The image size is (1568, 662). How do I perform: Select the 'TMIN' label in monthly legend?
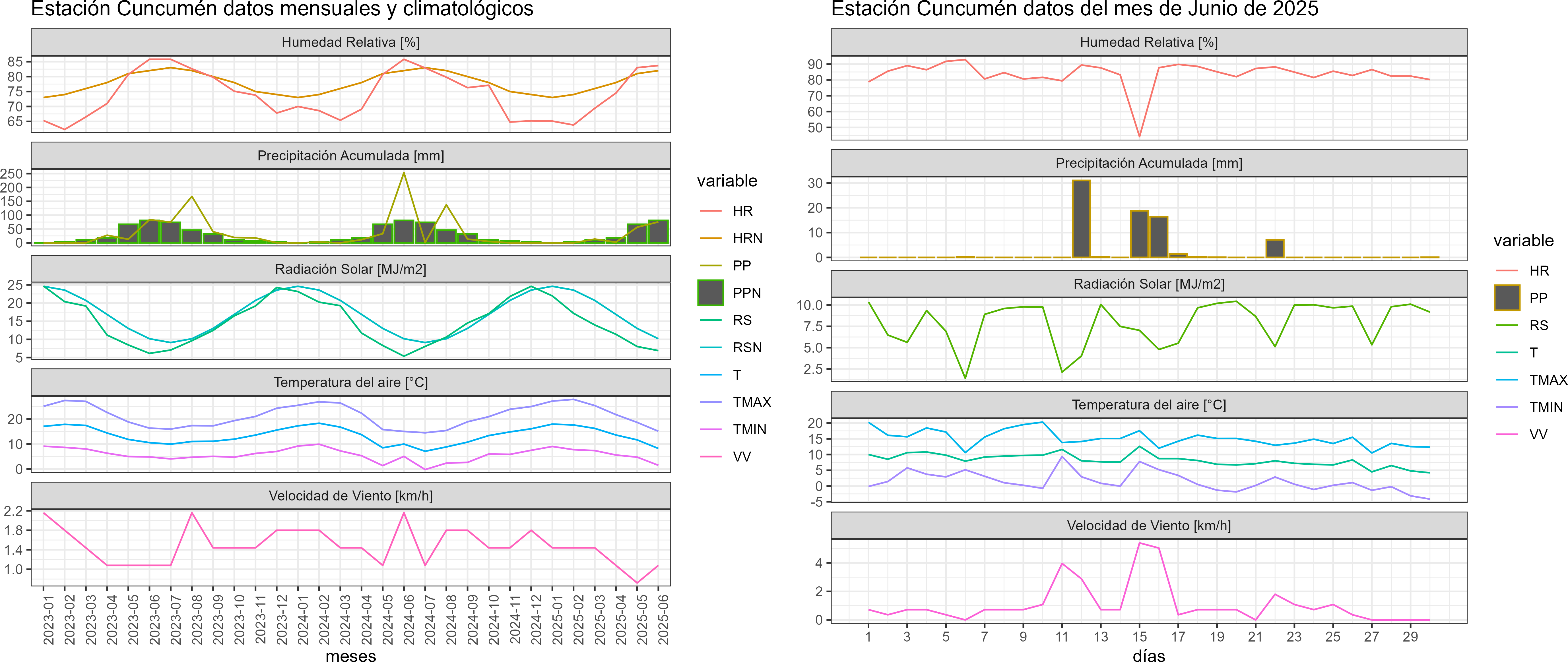(749, 430)
